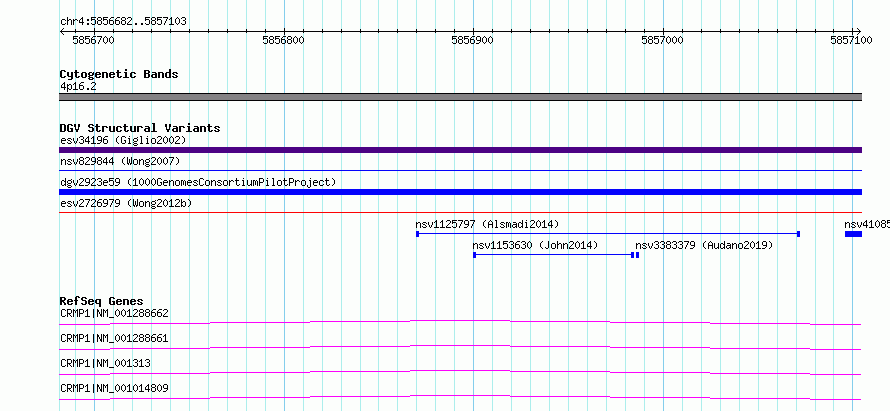Viewport: 890px width, 411px height.
Task: Select the dark purple esv34196 variant bar
Action: click(460, 150)
